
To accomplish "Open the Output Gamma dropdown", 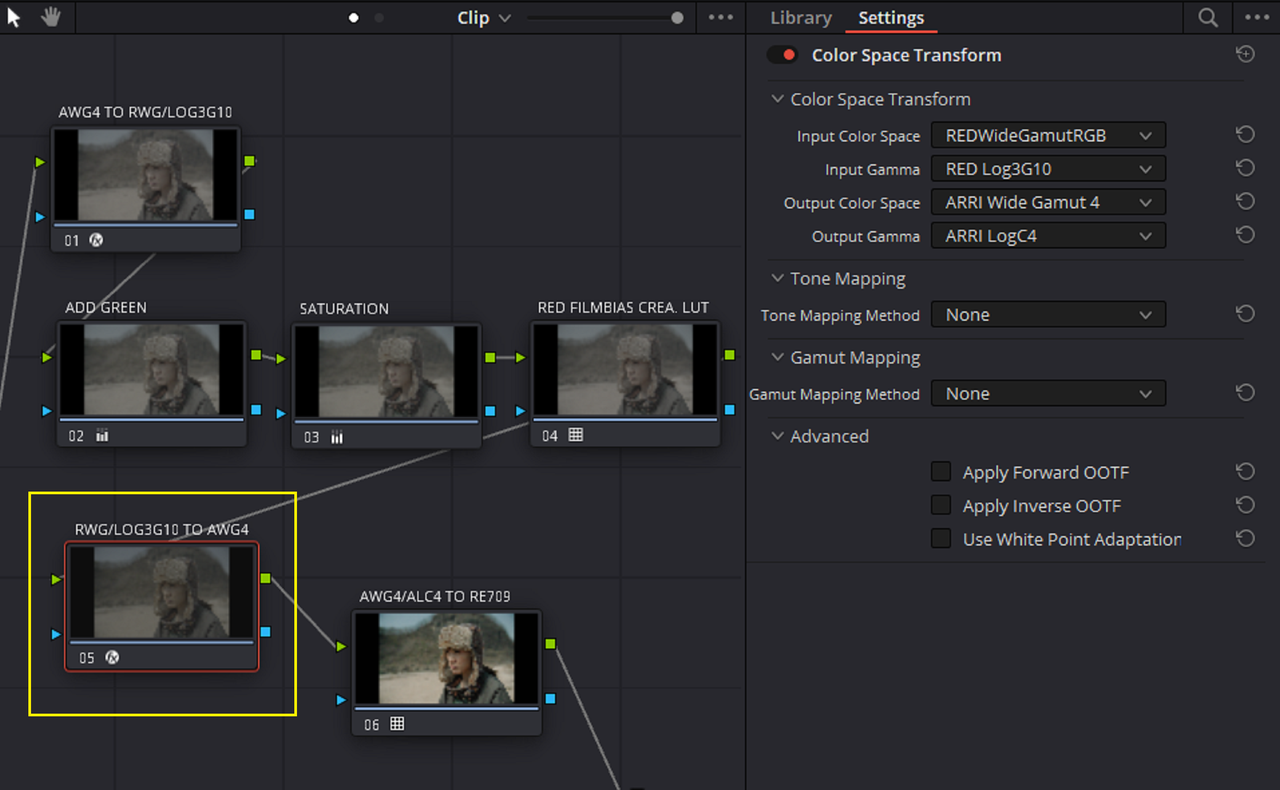I will coord(1048,235).
